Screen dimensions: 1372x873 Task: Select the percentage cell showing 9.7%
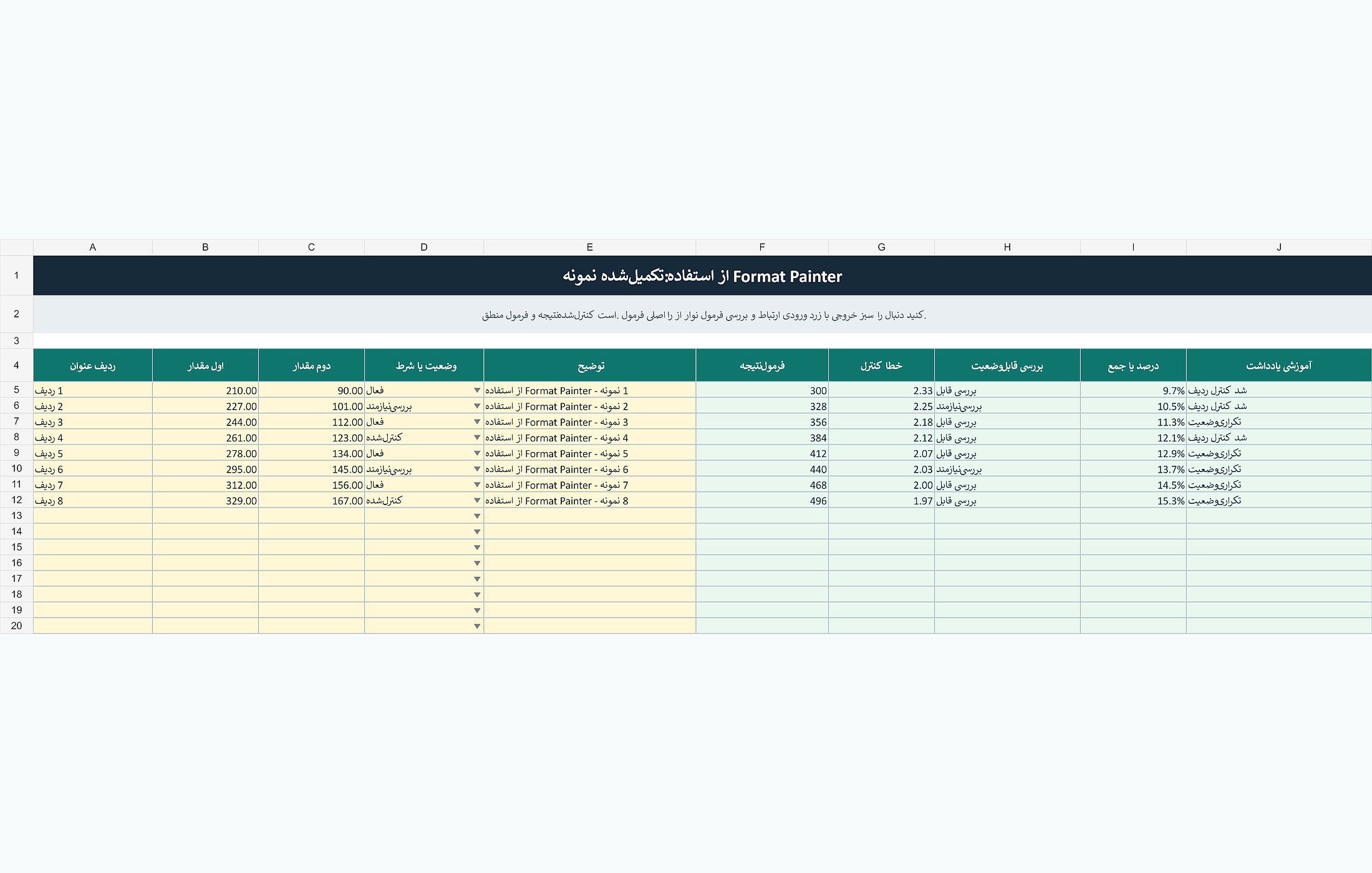coord(1133,390)
